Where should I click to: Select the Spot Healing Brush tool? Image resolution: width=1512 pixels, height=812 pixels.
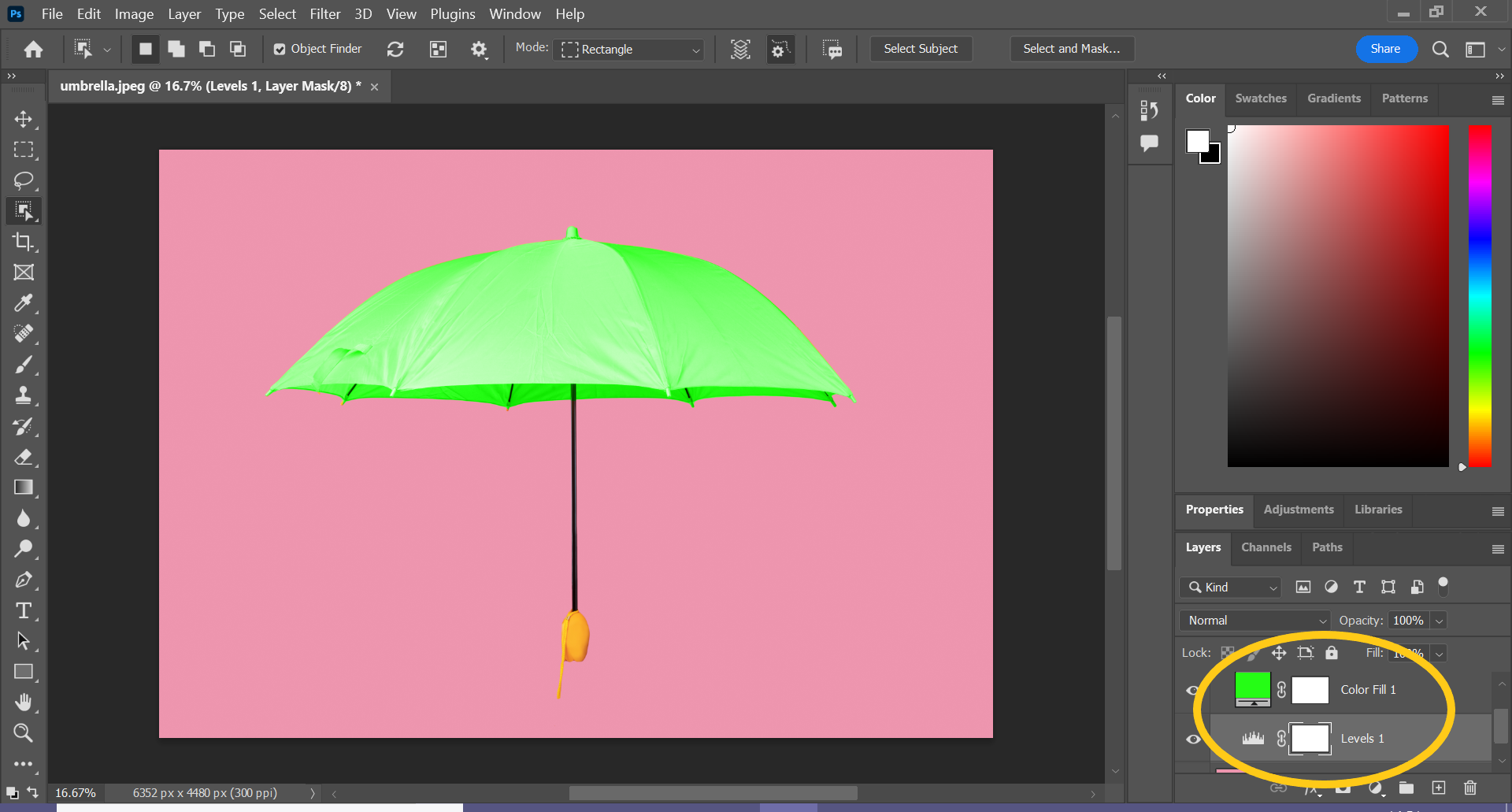[x=24, y=334]
